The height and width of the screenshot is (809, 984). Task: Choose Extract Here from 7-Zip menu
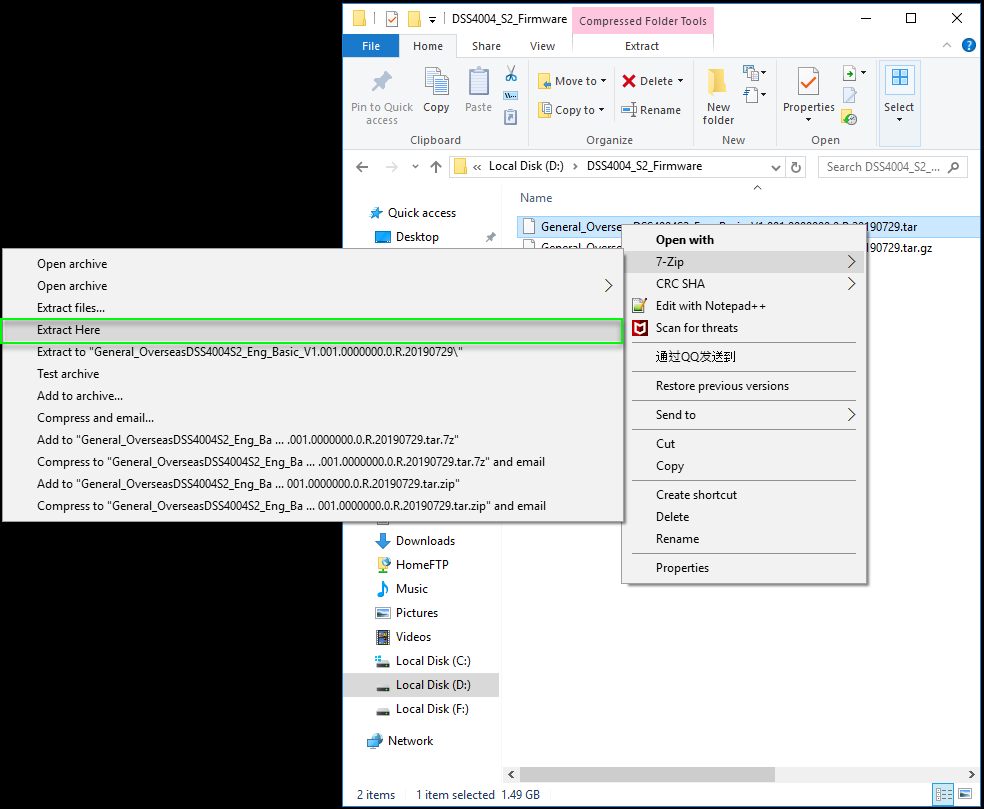[x=313, y=330]
